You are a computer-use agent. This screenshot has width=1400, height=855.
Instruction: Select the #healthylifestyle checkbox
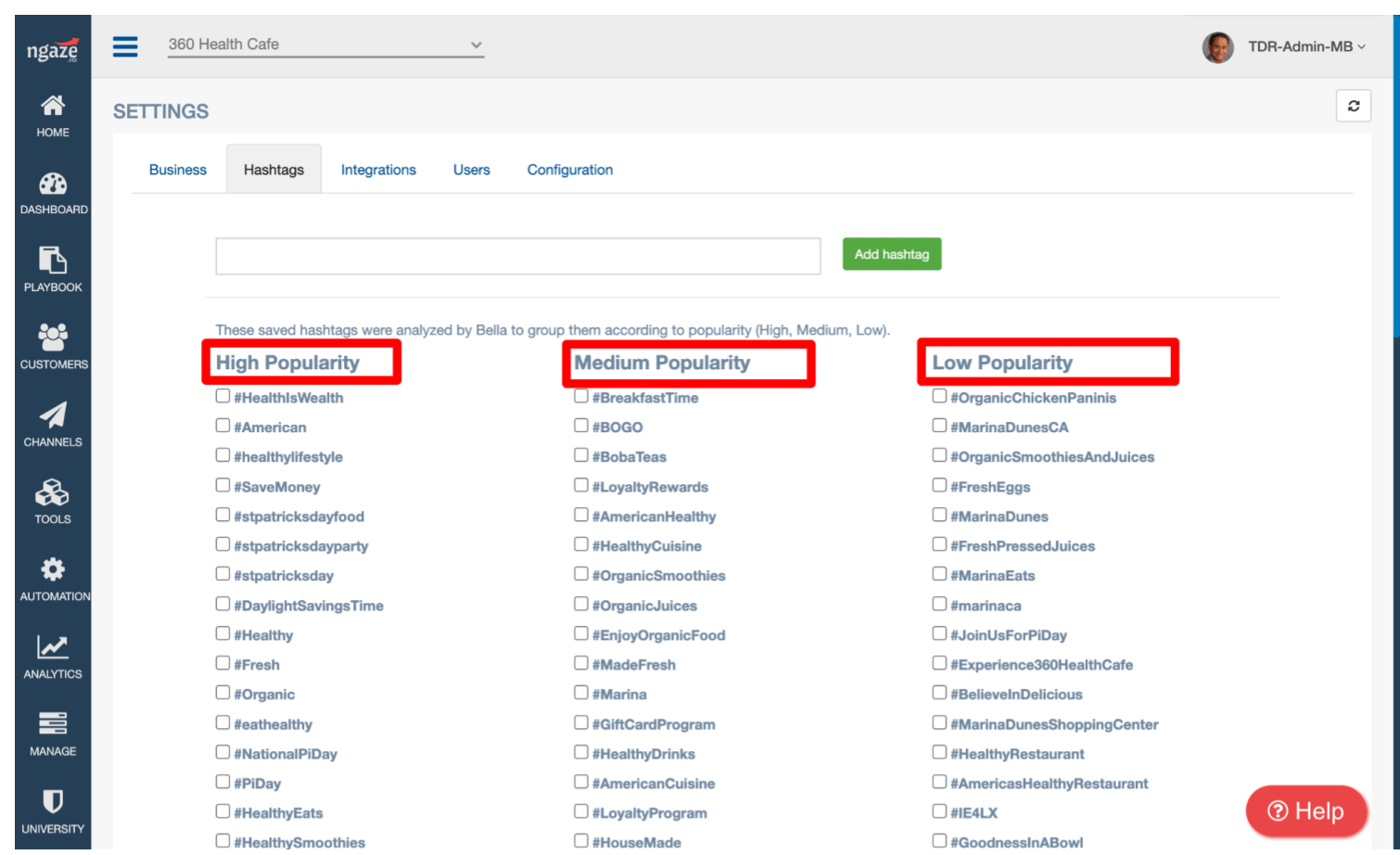pos(223,455)
